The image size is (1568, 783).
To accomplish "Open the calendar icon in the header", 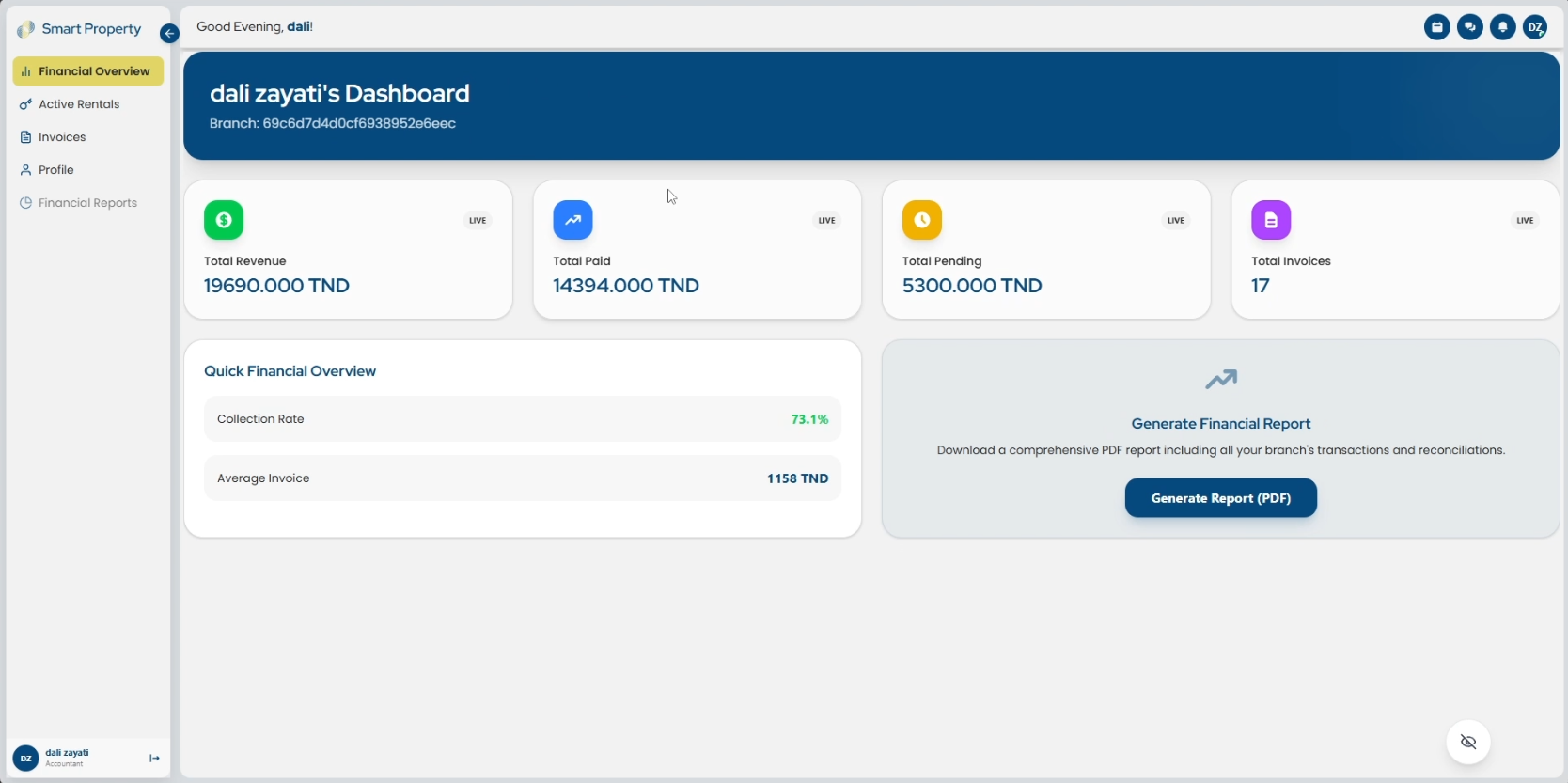I will pos(1436,27).
